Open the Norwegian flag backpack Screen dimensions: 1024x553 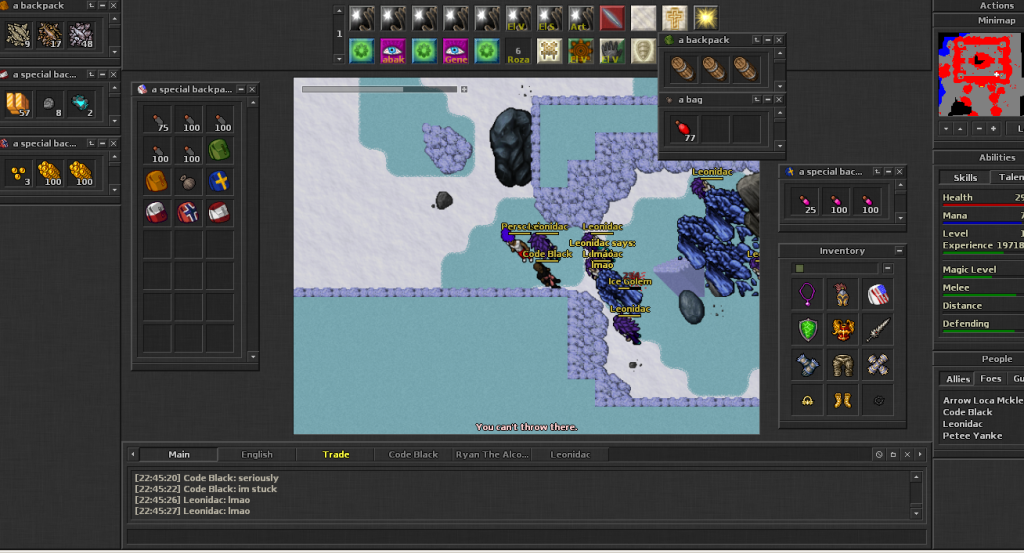[188, 213]
